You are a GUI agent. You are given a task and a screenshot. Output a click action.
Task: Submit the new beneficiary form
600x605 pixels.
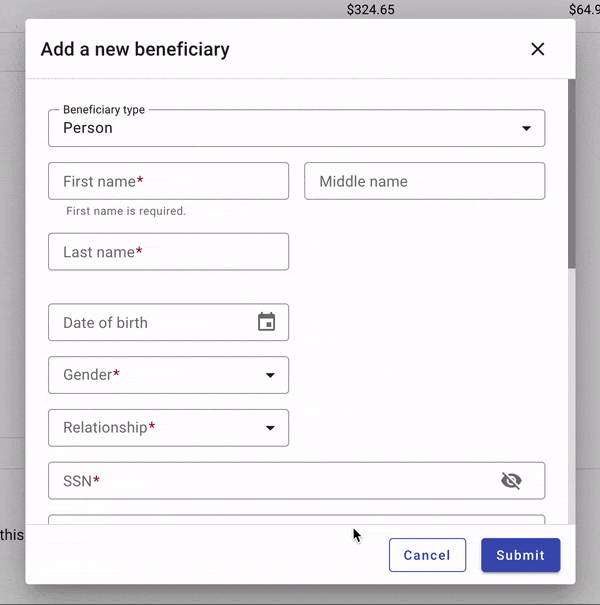520,555
